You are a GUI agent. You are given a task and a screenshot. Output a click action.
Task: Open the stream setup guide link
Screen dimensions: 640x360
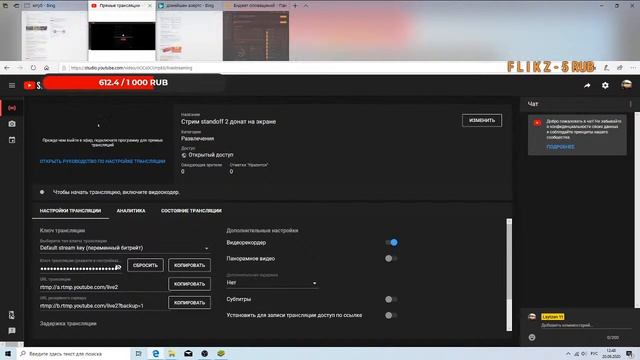(102, 161)
